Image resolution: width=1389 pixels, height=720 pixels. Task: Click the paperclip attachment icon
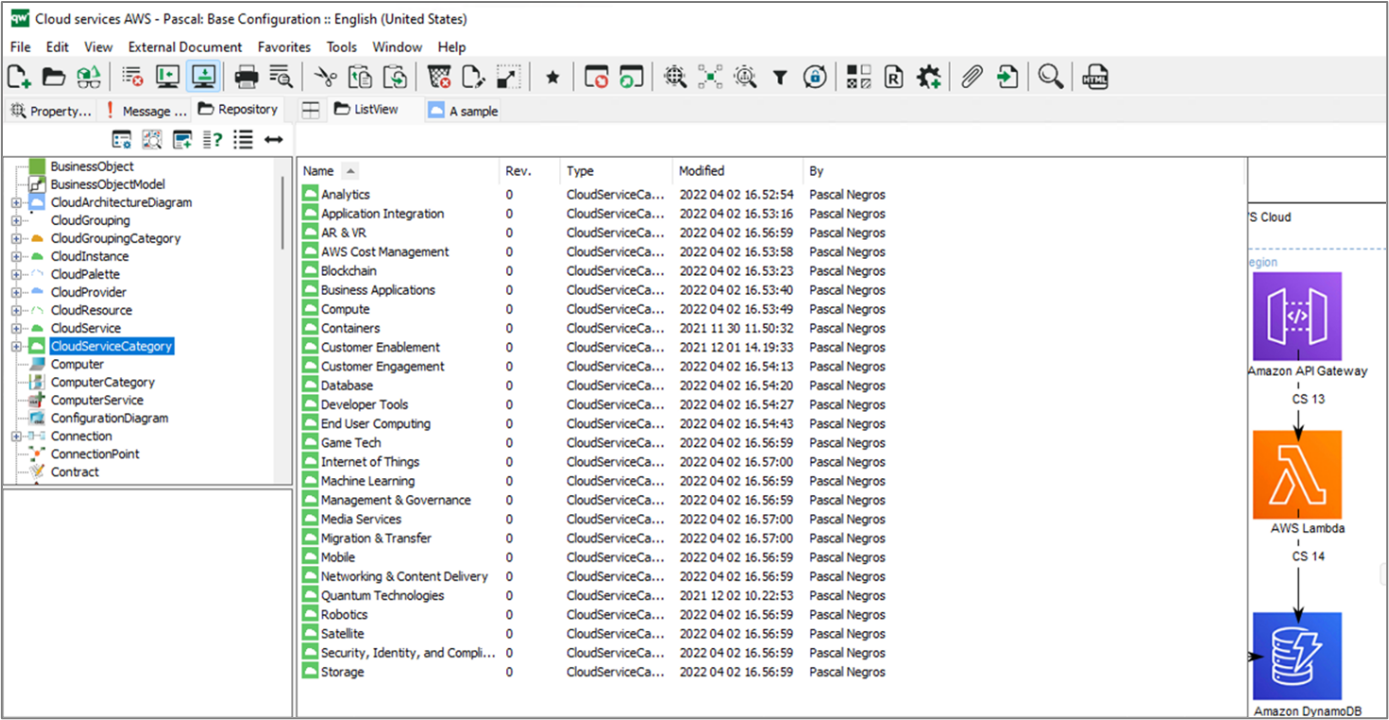(x=972, y=77)
